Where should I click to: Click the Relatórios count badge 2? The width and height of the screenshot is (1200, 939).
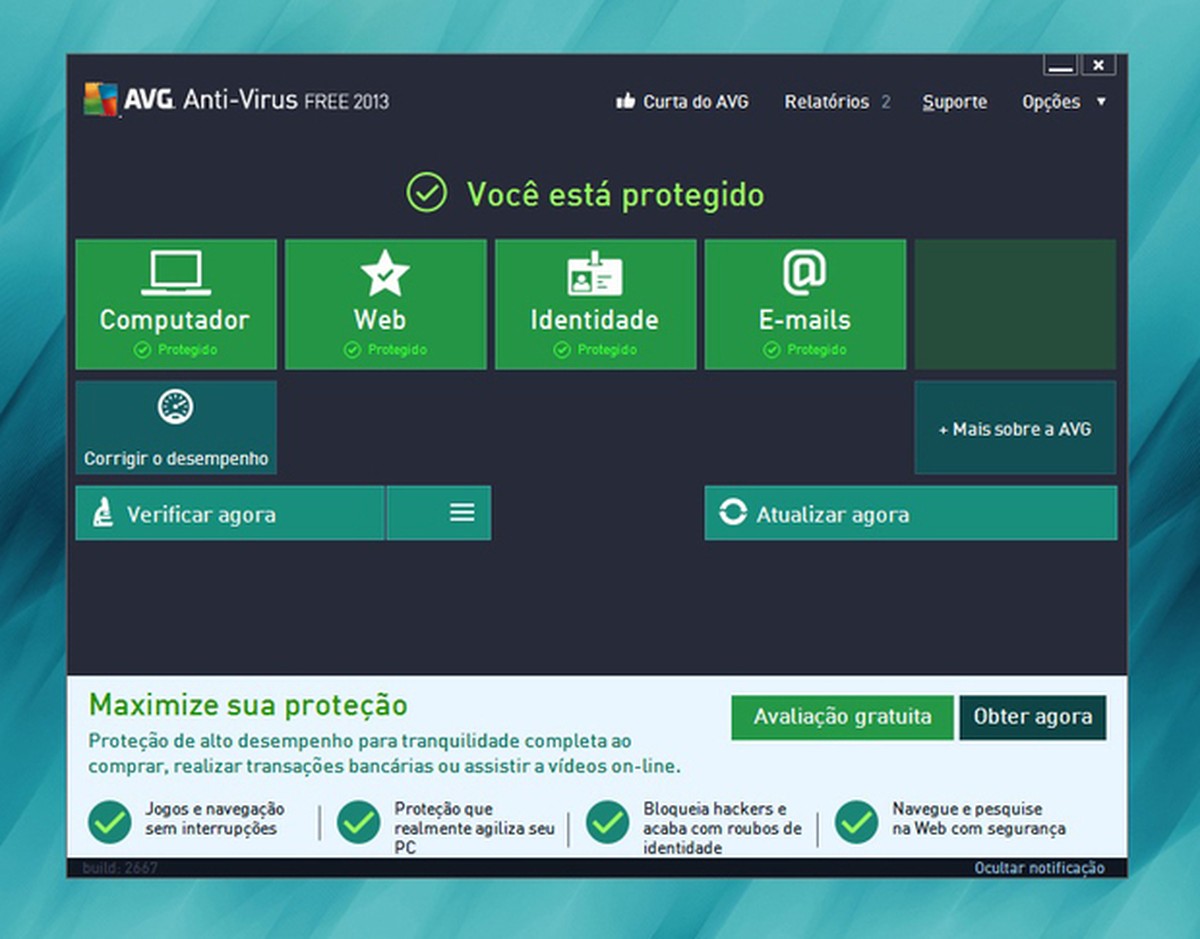(886, 102)
